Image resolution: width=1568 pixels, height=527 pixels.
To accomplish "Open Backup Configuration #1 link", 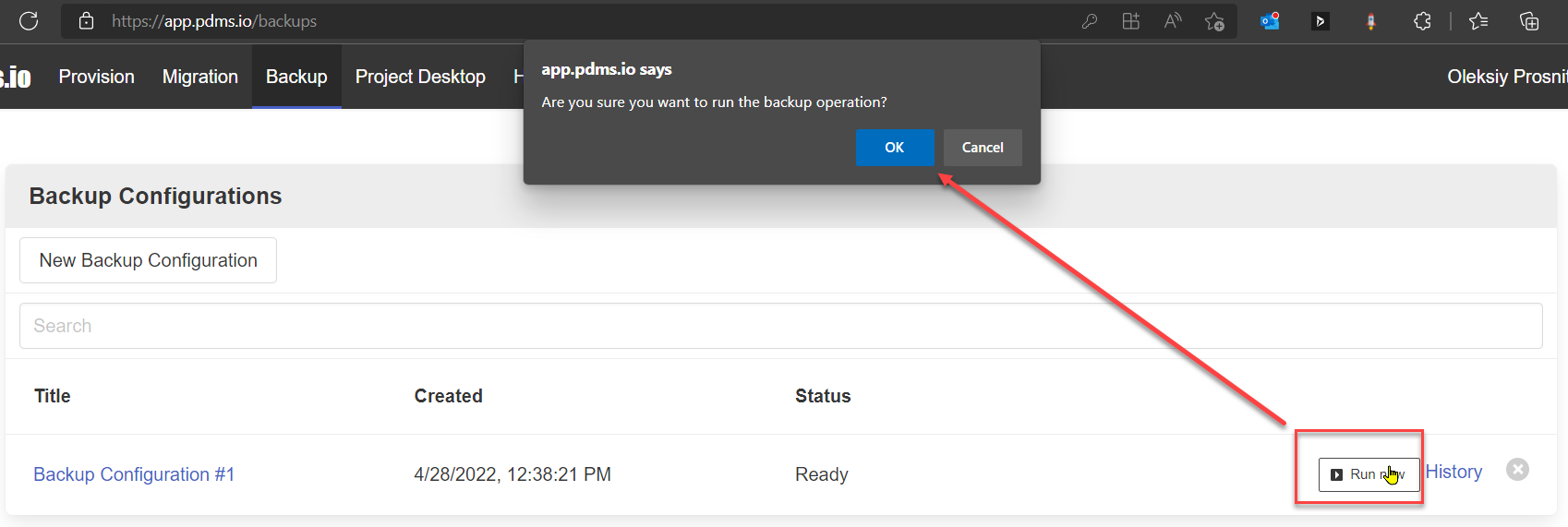I will (134, 474).
